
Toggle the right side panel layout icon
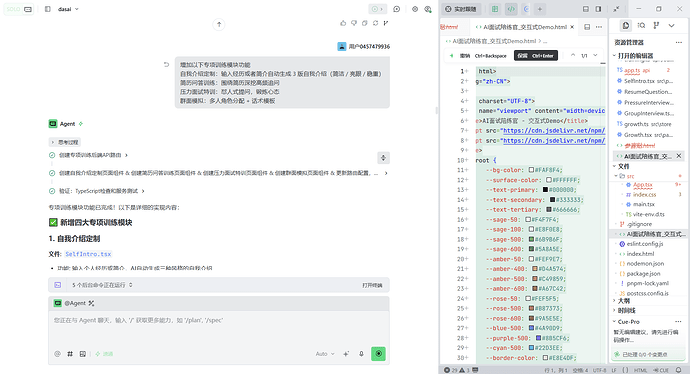pos(598,9)
